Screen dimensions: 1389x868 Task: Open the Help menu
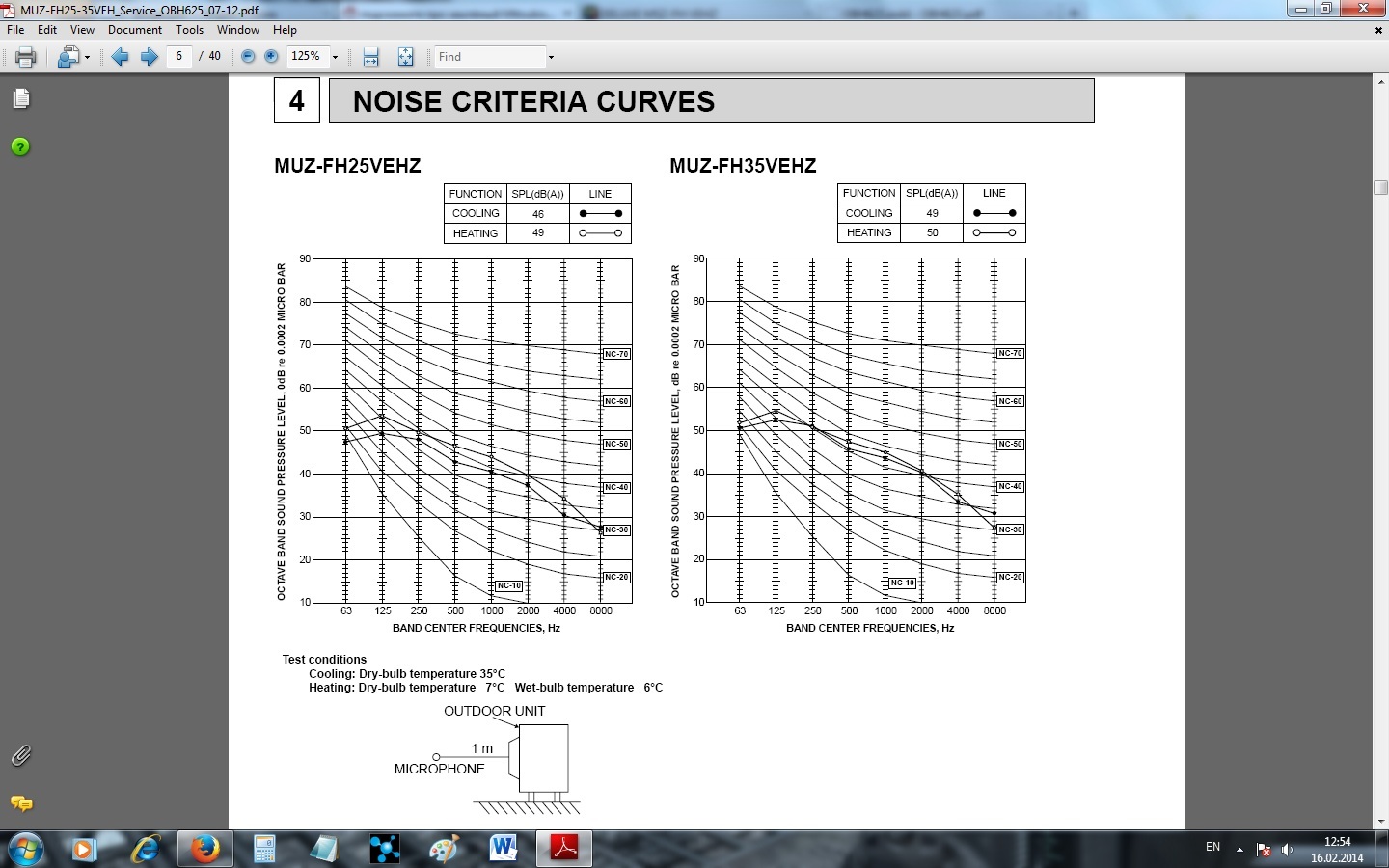tap(285, 30)
